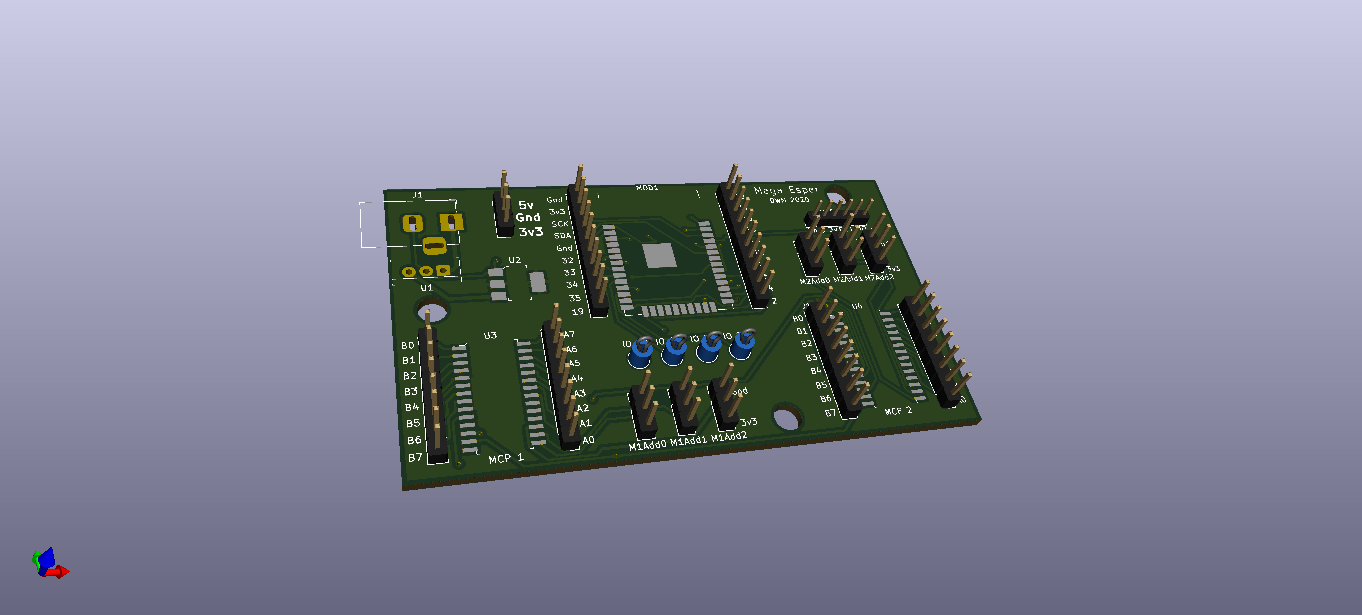Click the A3 pin label

(x=580, y=393)
